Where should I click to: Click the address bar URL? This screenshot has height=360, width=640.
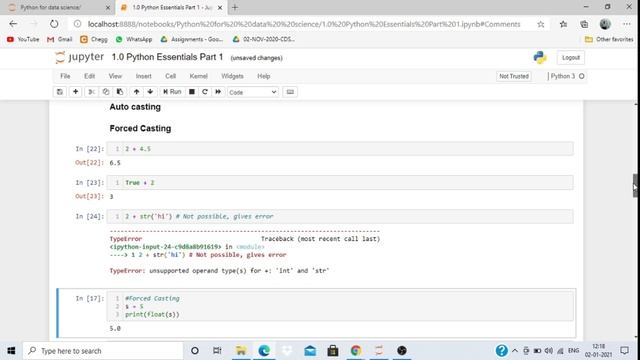[304, 24]
